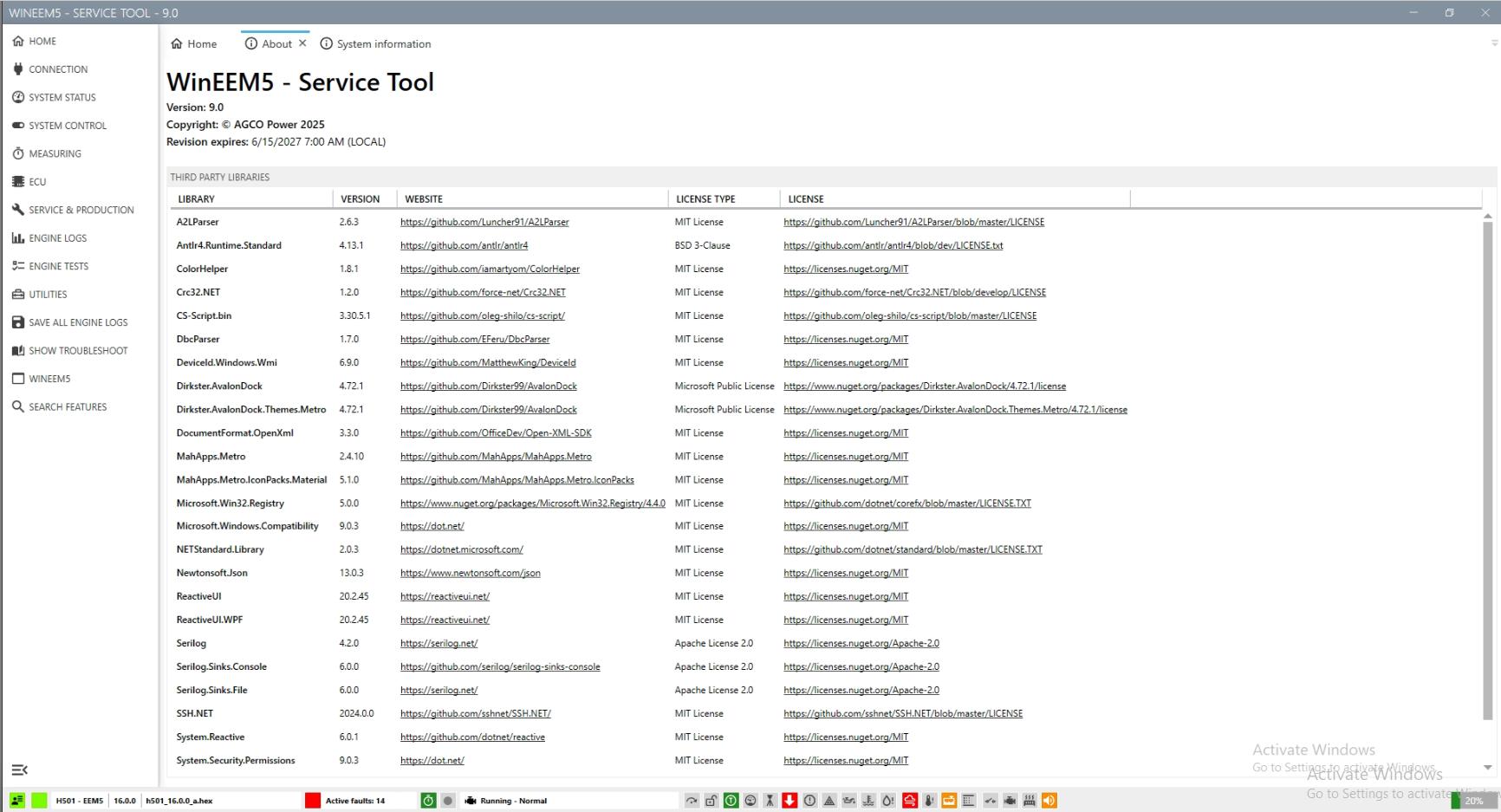Select the ECU section in the sidebar
Image resolution: width=1501 pixels, height=812 pixels.
pyautogui.click(x=38, y=181)
